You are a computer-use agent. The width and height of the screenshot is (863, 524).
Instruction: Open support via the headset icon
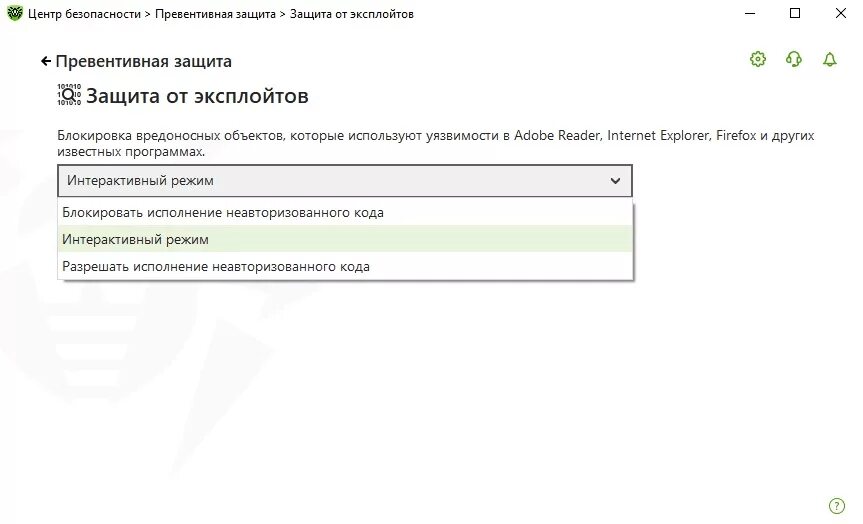[794, 59]
